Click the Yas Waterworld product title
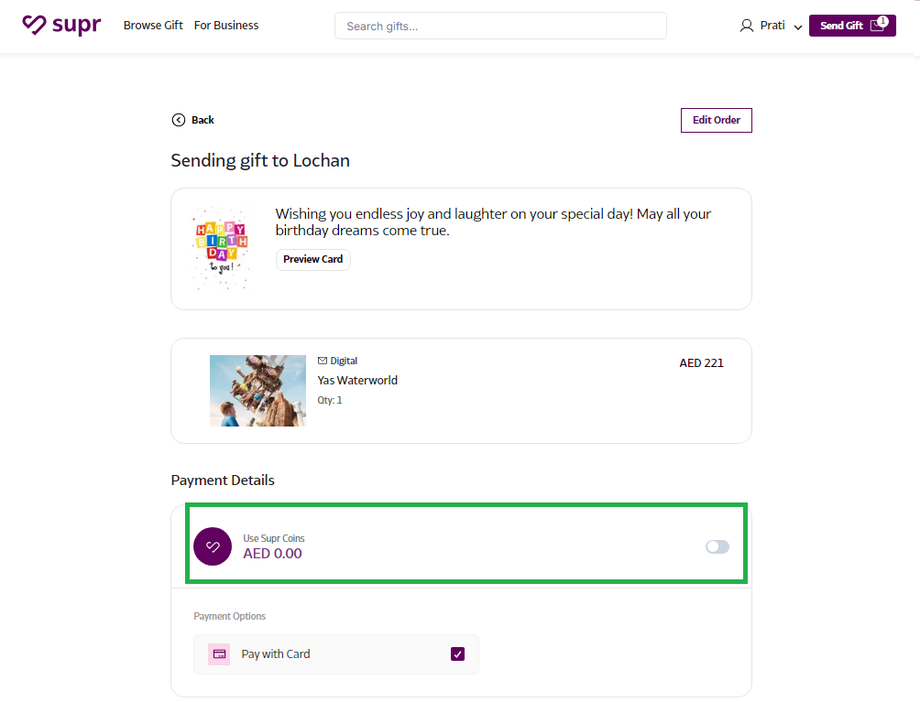This screenshot has width=920, height=702. (x=357, y=380)
